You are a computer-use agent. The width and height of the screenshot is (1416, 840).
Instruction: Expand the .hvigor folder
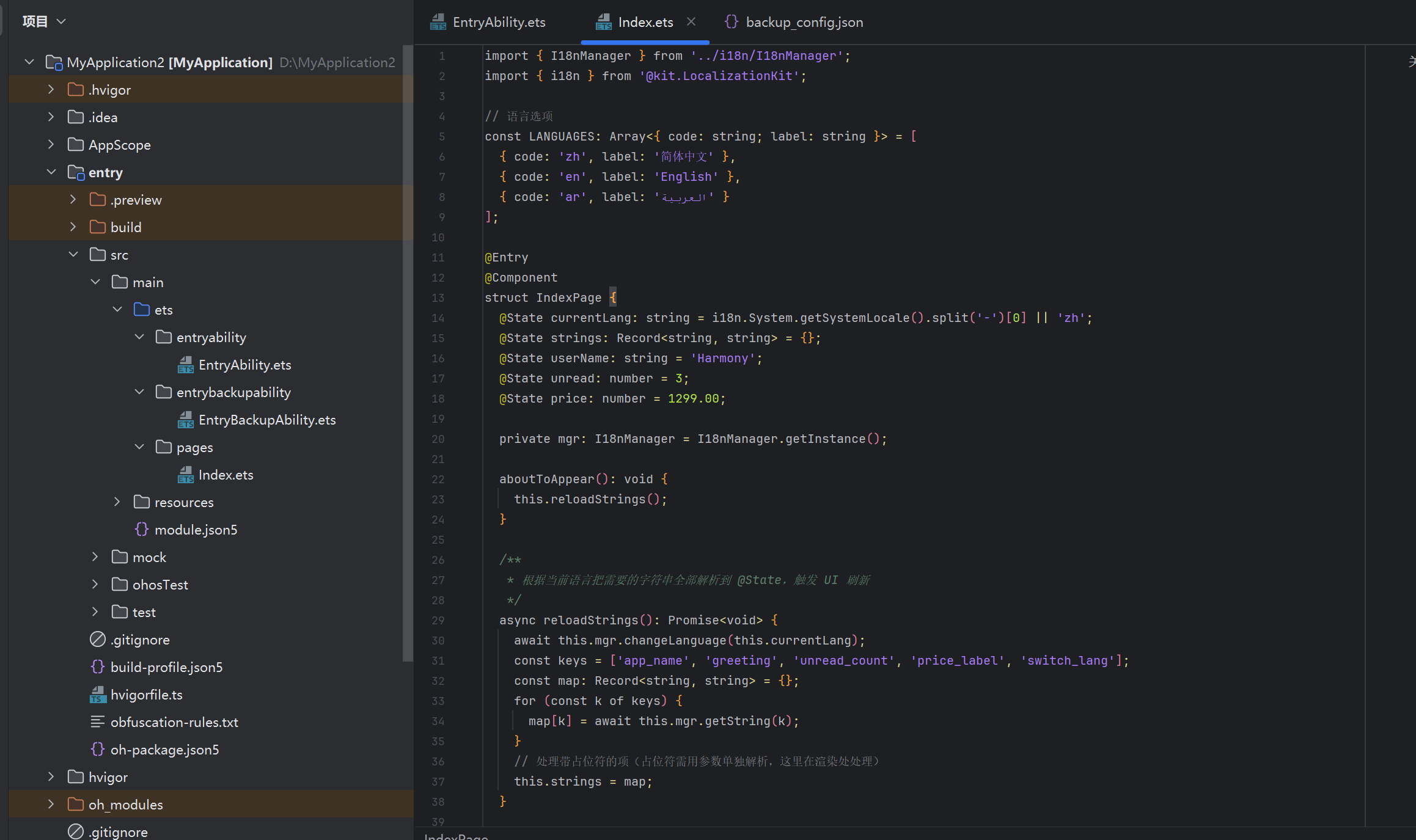(x=51, y=90)
